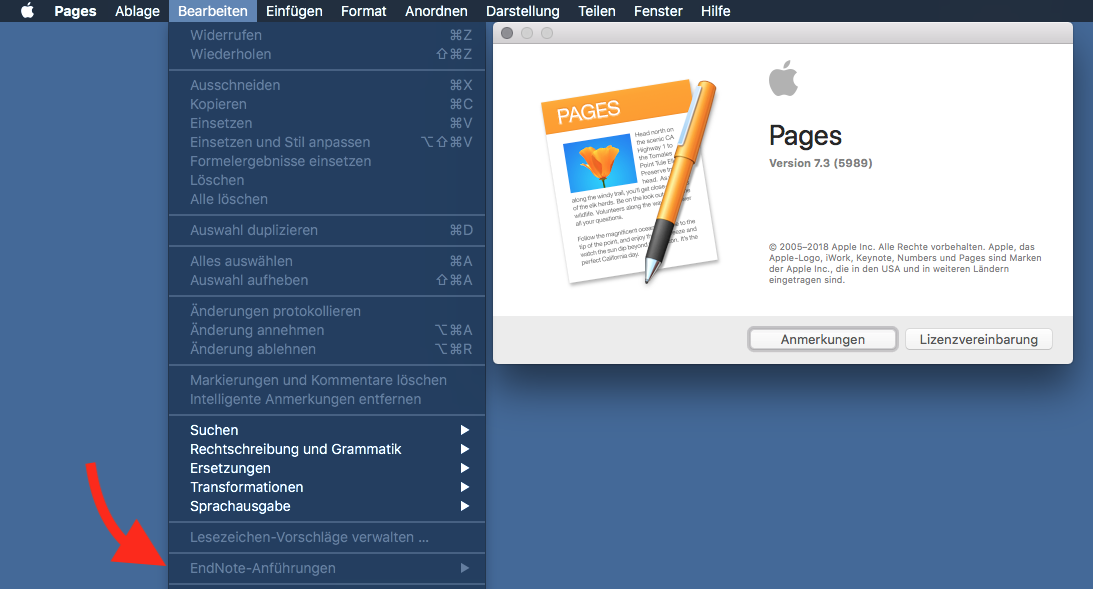
Task: Close the About Pages window
Action: tap(507, 33)
